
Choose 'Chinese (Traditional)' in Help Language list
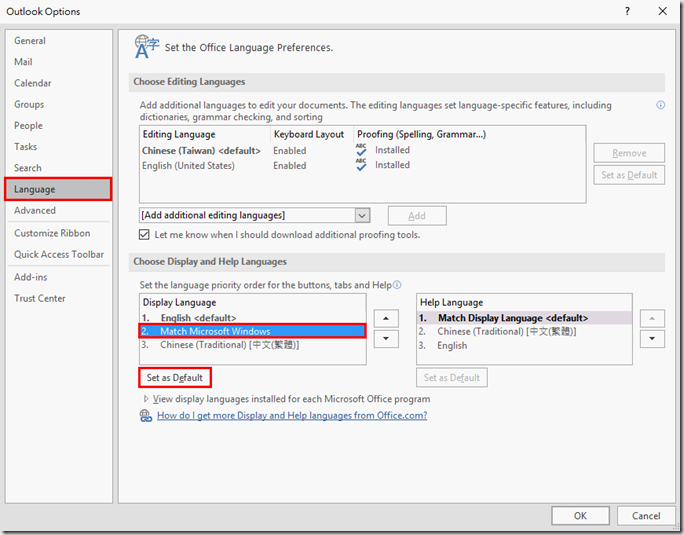[x=506, y=332]
